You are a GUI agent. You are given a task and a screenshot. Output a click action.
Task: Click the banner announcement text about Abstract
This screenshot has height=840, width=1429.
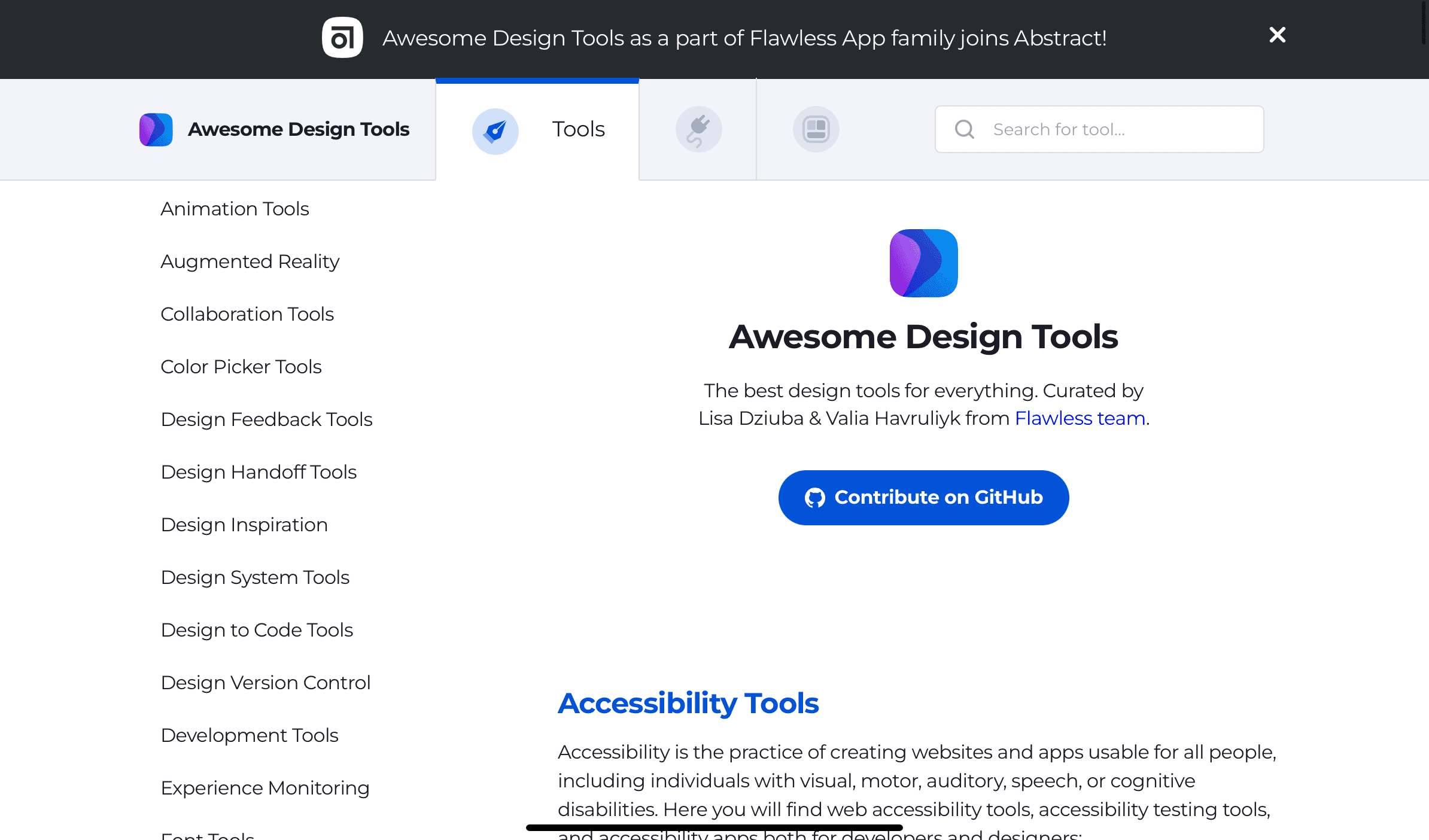tap(744, 38)
